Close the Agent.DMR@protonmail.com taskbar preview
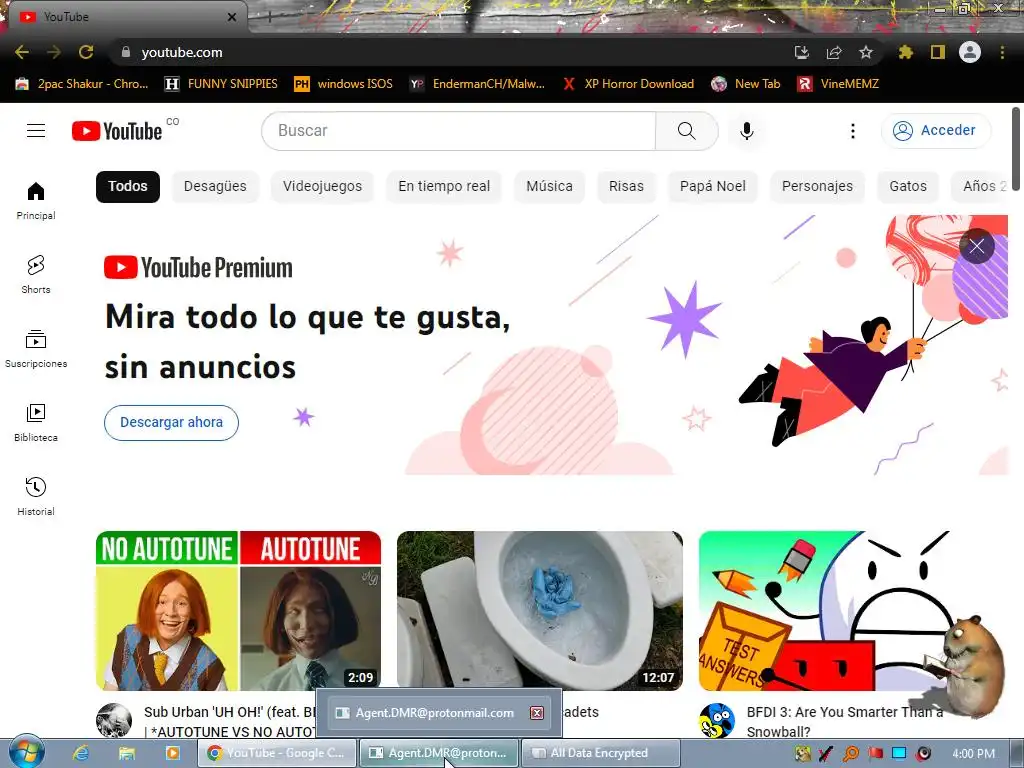Image resolution: width=1024 pixels, height=768 pixels. (x=537, y=712)
